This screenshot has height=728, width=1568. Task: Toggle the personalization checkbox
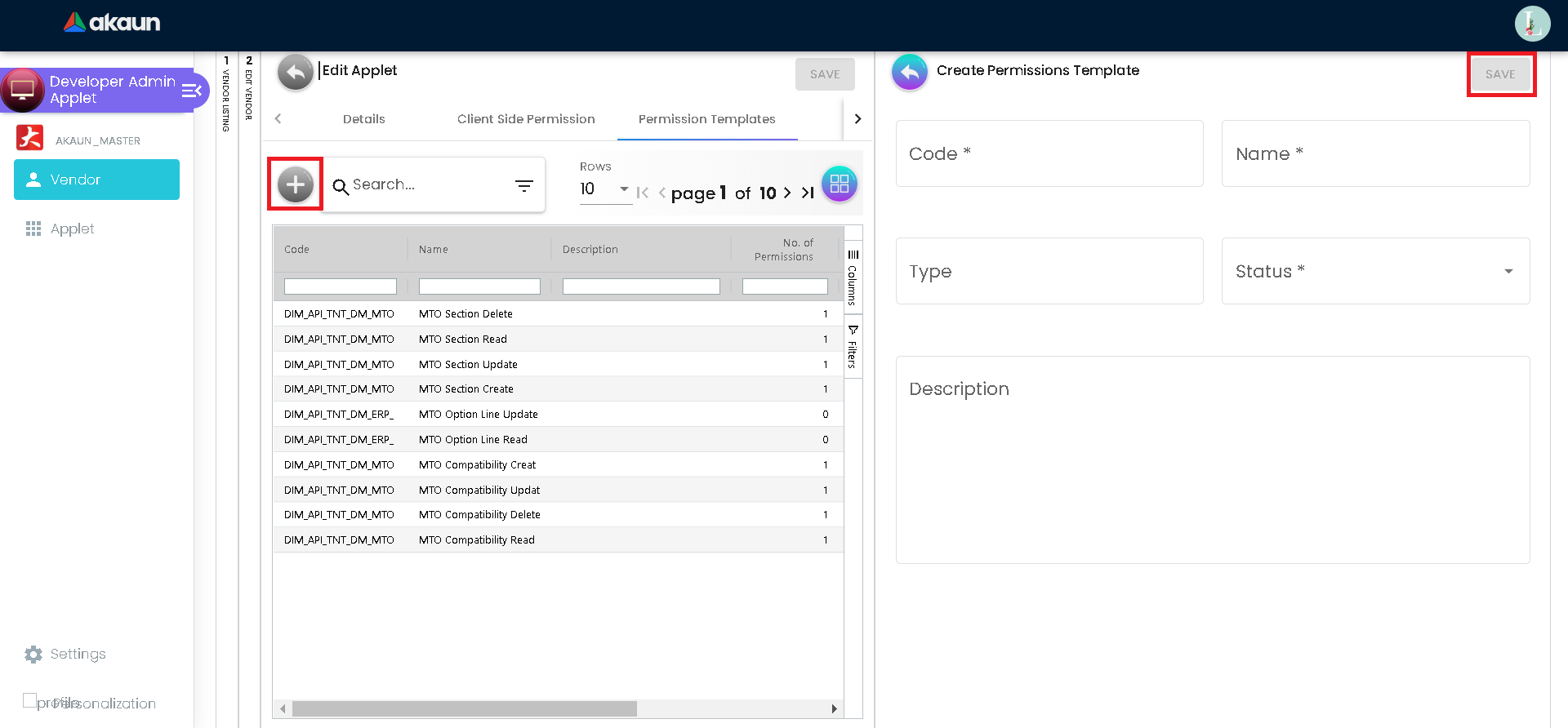click(x=30, y=700)
